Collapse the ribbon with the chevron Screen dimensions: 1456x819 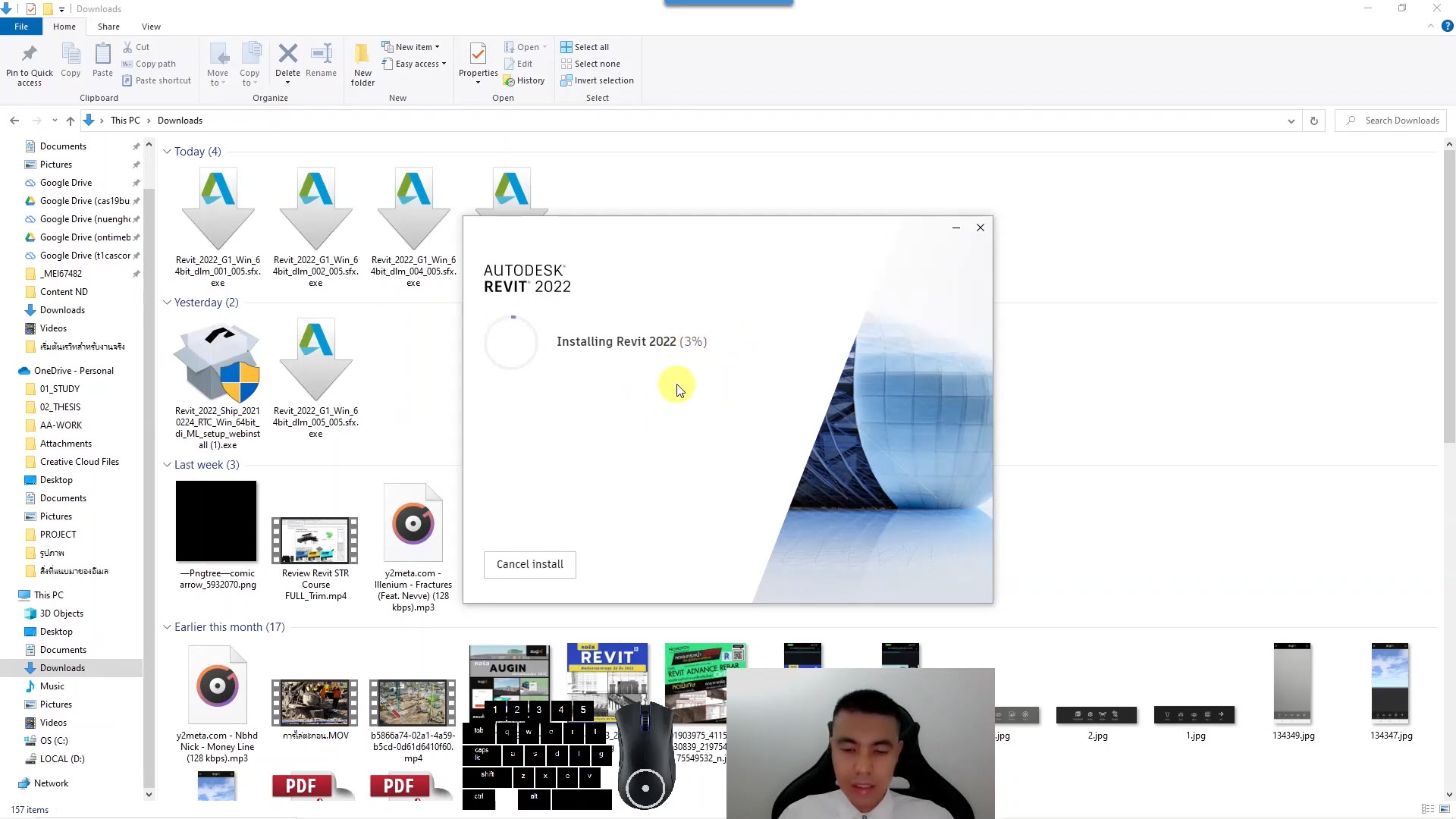click(x=1431, y=26)
